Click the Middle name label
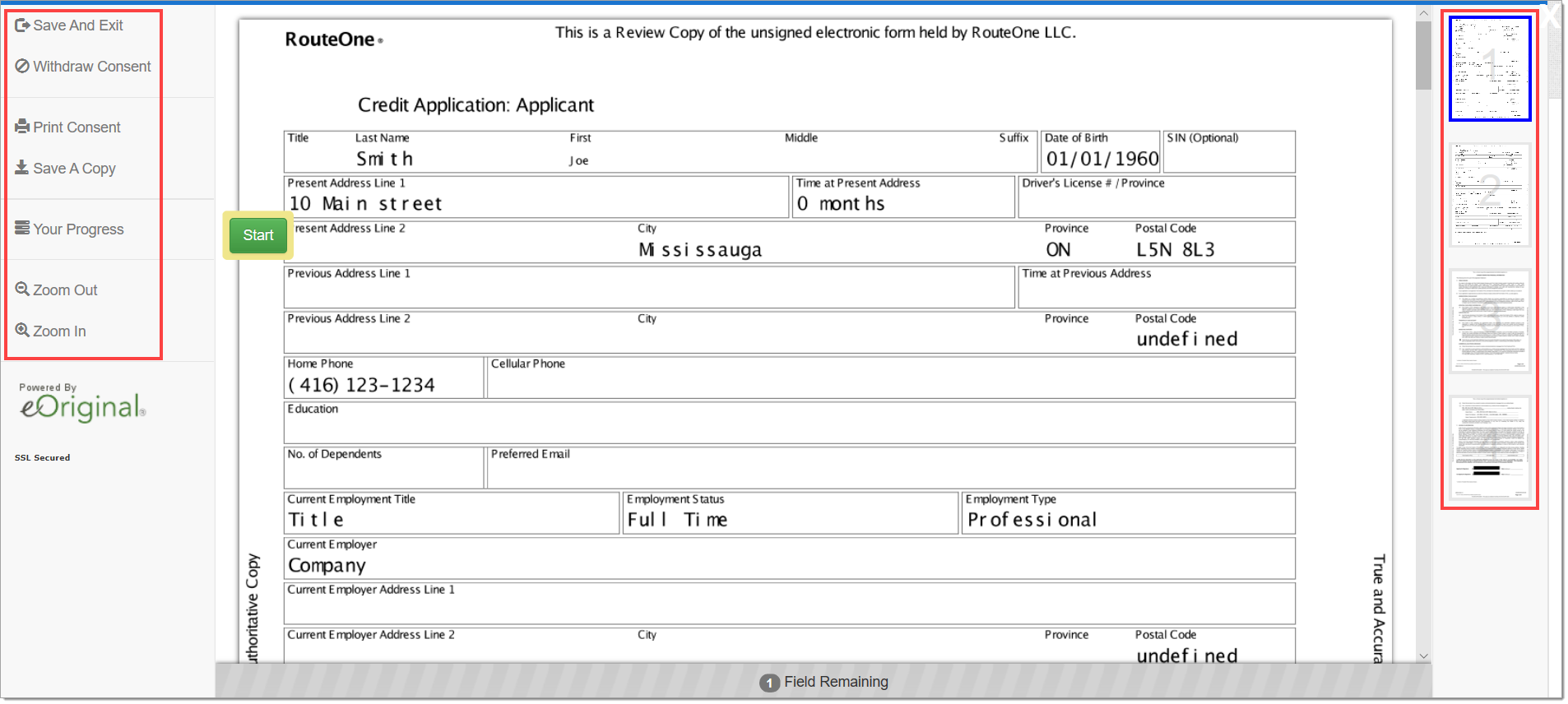Viewport: 1568px width, 704px height. tap(801, 138)
